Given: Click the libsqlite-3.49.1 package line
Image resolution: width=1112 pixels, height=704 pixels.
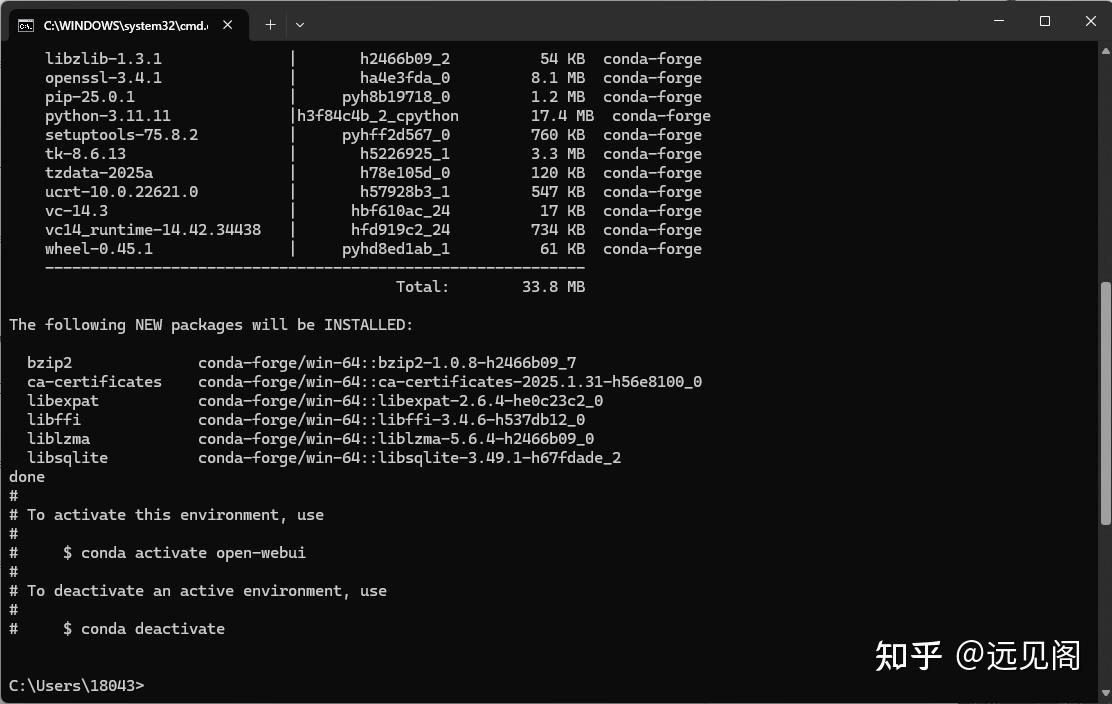Looking at the screenshot, I should (324, 457).
